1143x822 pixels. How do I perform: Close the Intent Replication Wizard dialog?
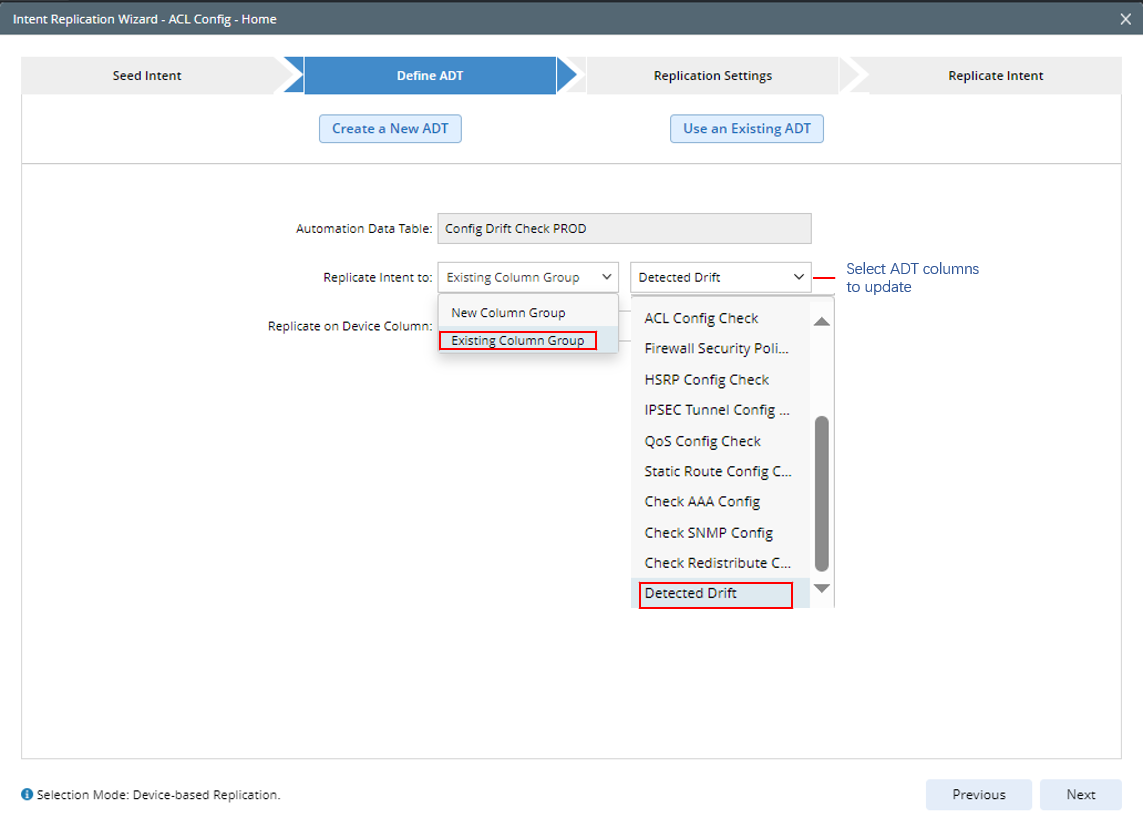(1125, 19)
